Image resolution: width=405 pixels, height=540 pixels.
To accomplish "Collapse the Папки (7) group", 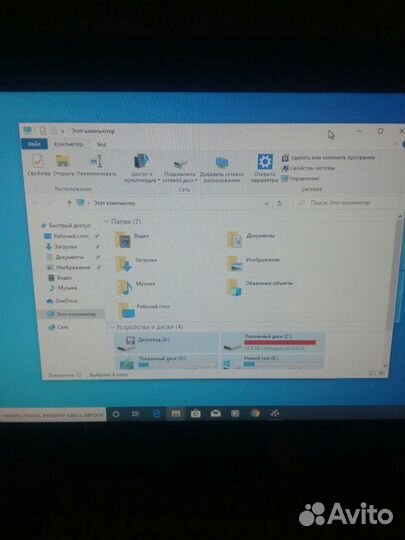I will click(107, 221).
